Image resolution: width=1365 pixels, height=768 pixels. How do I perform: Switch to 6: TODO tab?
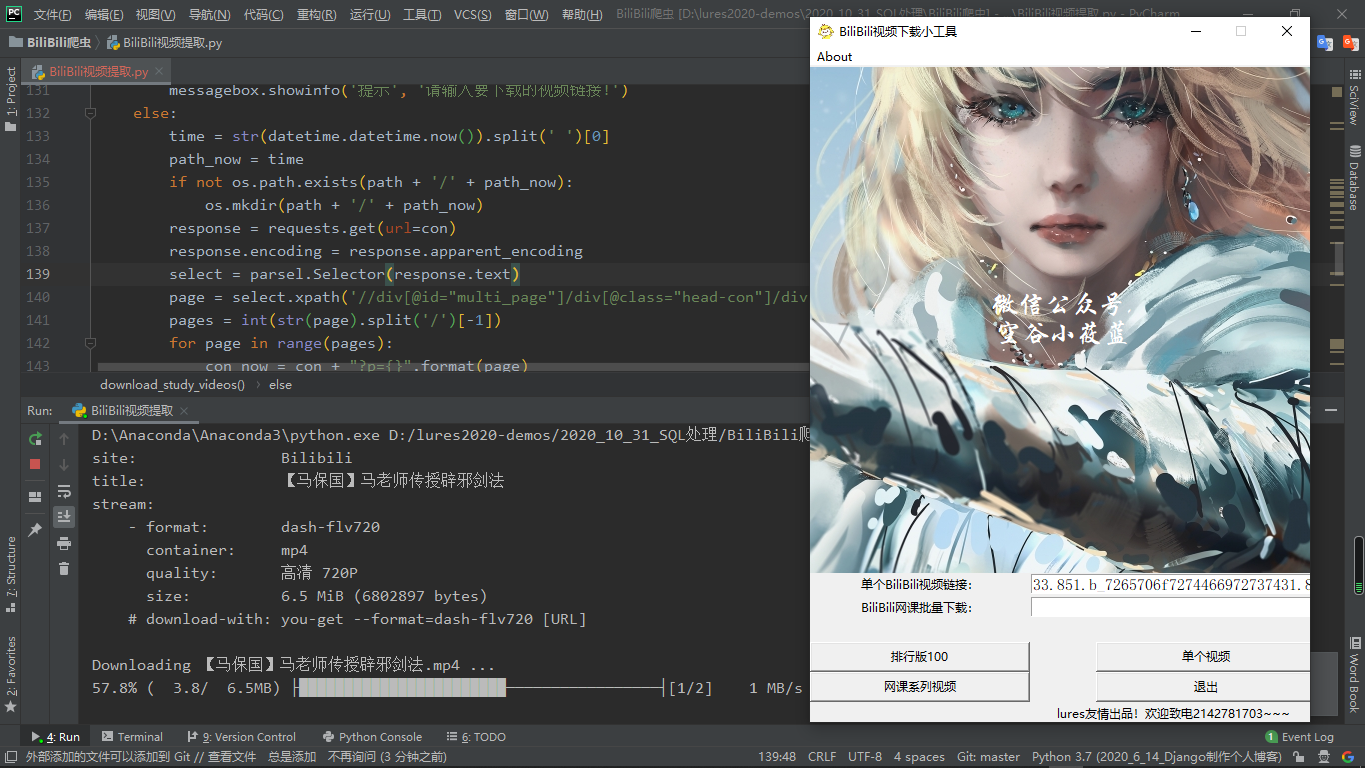[x=476, y=737]
